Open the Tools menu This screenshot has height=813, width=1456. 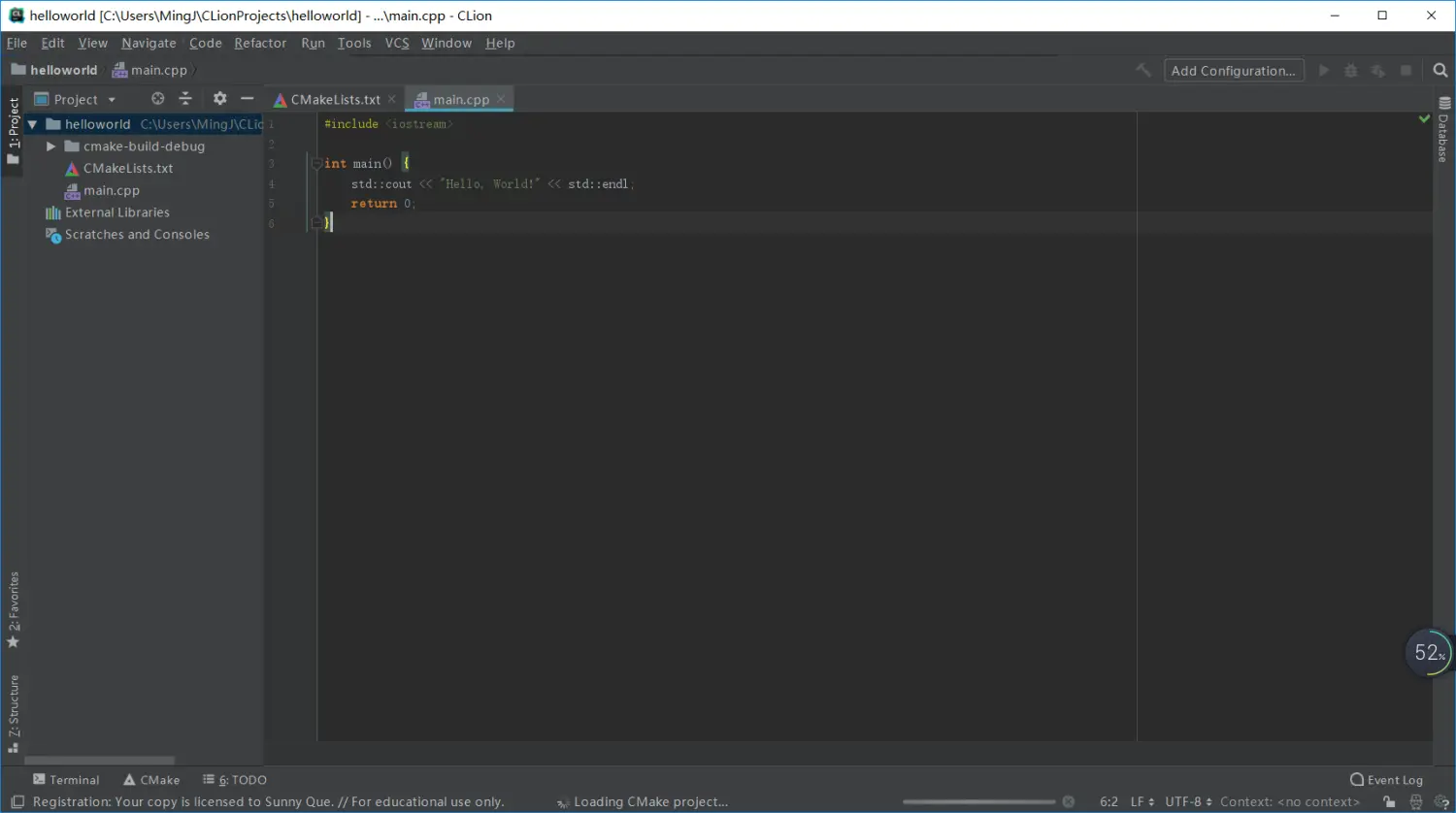tap(354, 43)
